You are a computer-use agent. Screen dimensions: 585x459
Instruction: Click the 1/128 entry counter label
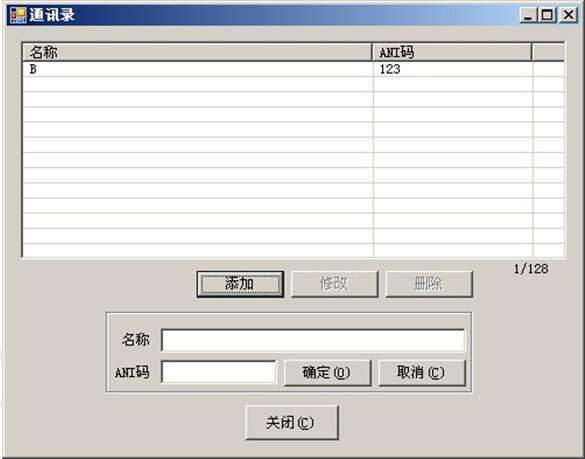click(531, 269)
